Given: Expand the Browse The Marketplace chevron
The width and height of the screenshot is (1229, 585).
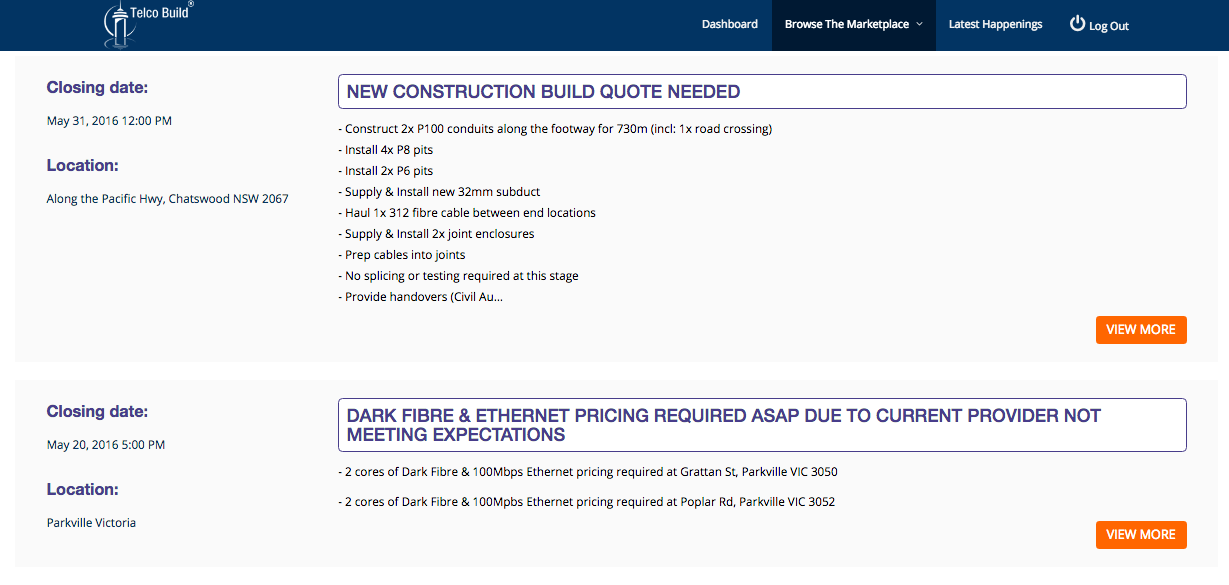Looking at the screenshot, I should (919, 24).
